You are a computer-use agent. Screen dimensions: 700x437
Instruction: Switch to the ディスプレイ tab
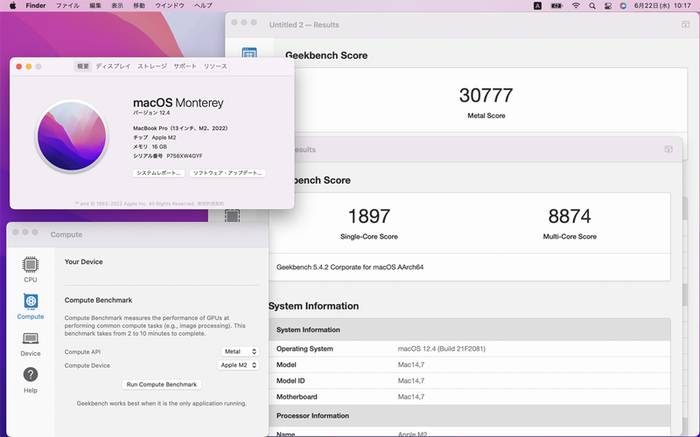coord(113,66)
